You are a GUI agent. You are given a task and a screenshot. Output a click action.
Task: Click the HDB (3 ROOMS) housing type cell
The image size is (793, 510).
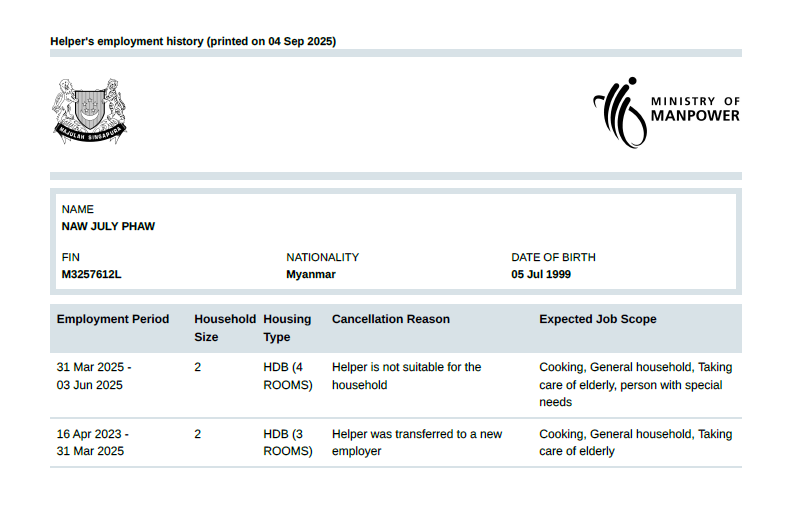tap(288, 443)
